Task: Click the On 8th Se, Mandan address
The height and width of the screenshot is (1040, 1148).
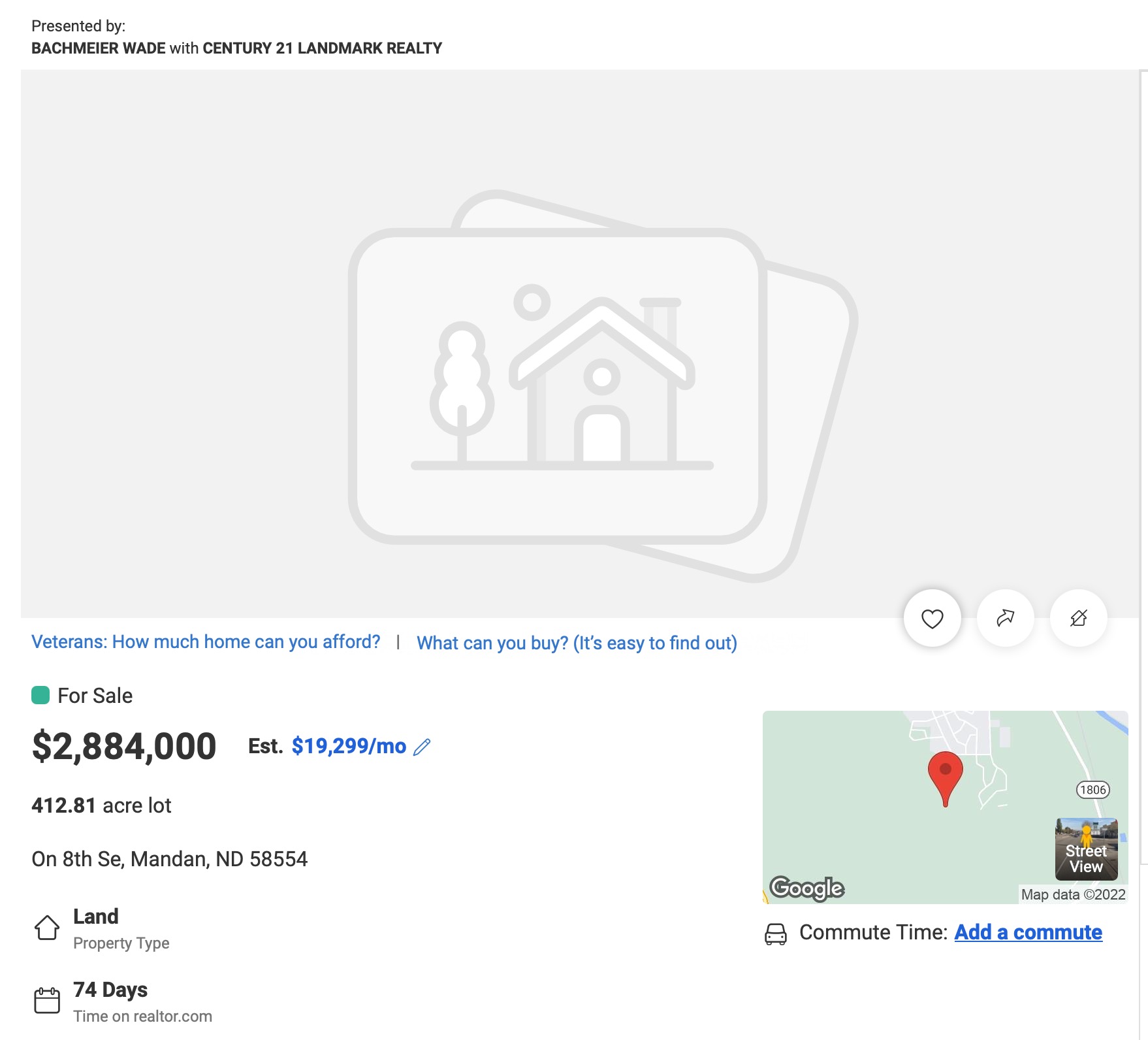Action: pyautogui.click(x=169, y=859)
